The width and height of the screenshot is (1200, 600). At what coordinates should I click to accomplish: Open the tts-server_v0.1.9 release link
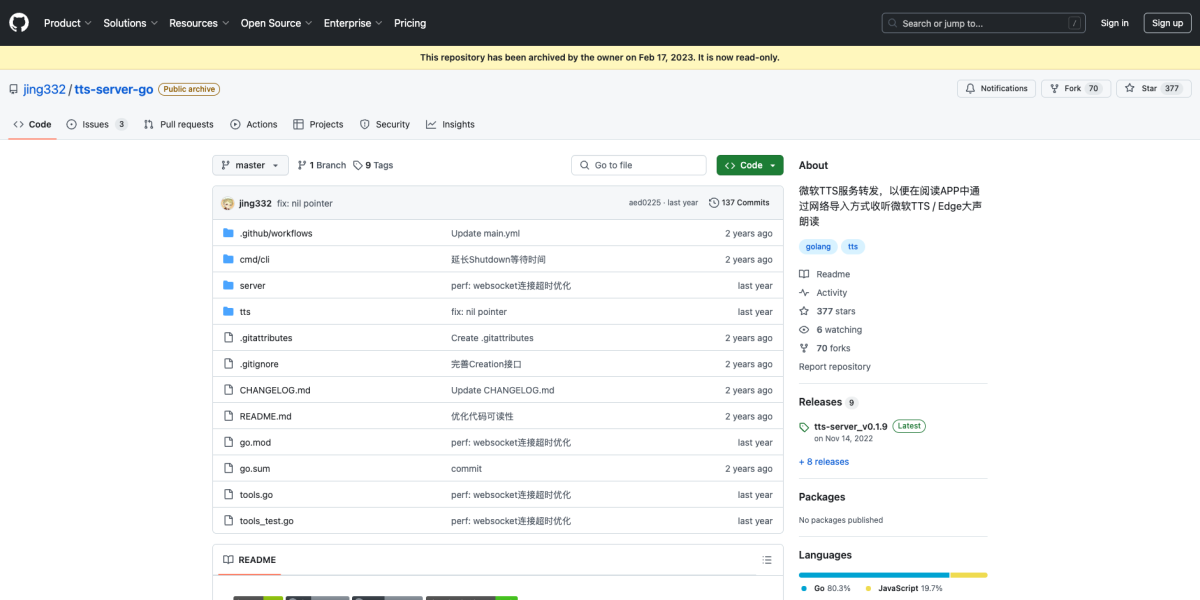852,425
